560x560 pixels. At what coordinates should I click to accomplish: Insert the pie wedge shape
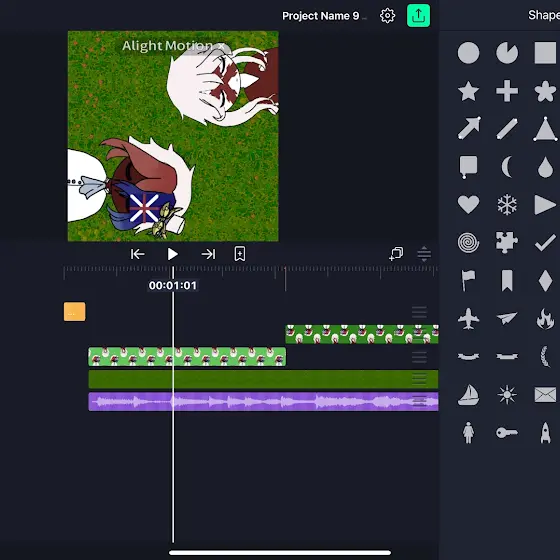[x=507, y=53]
